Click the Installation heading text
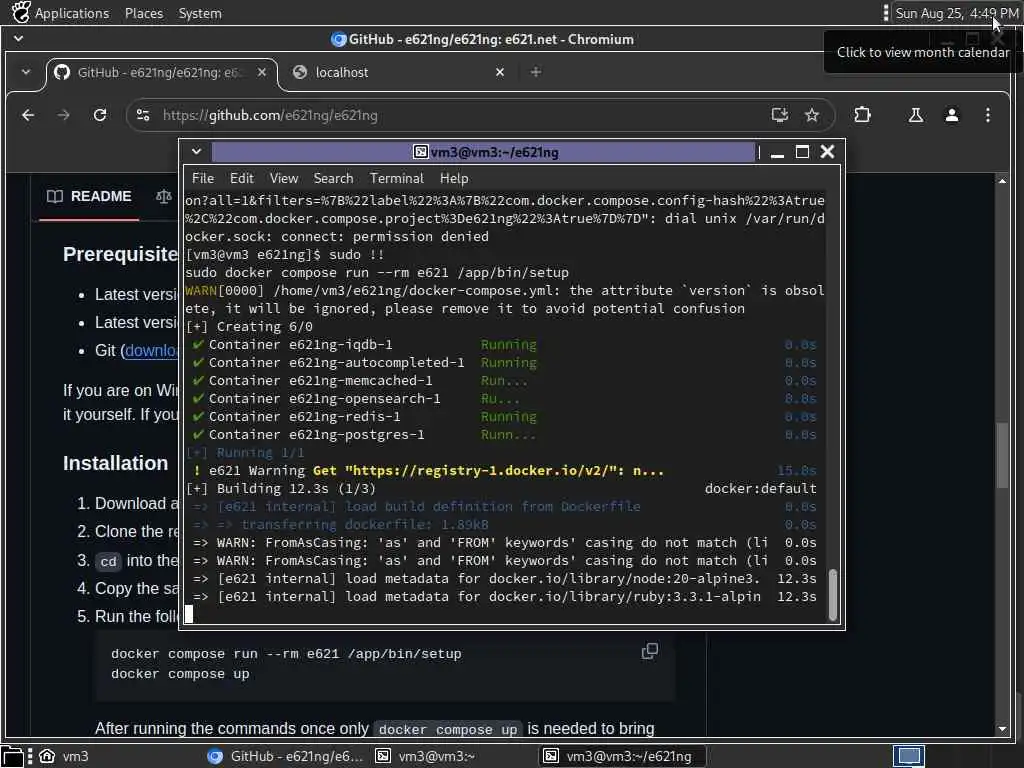The width and height of the screenshot is (1024, 768). [116, 463]
